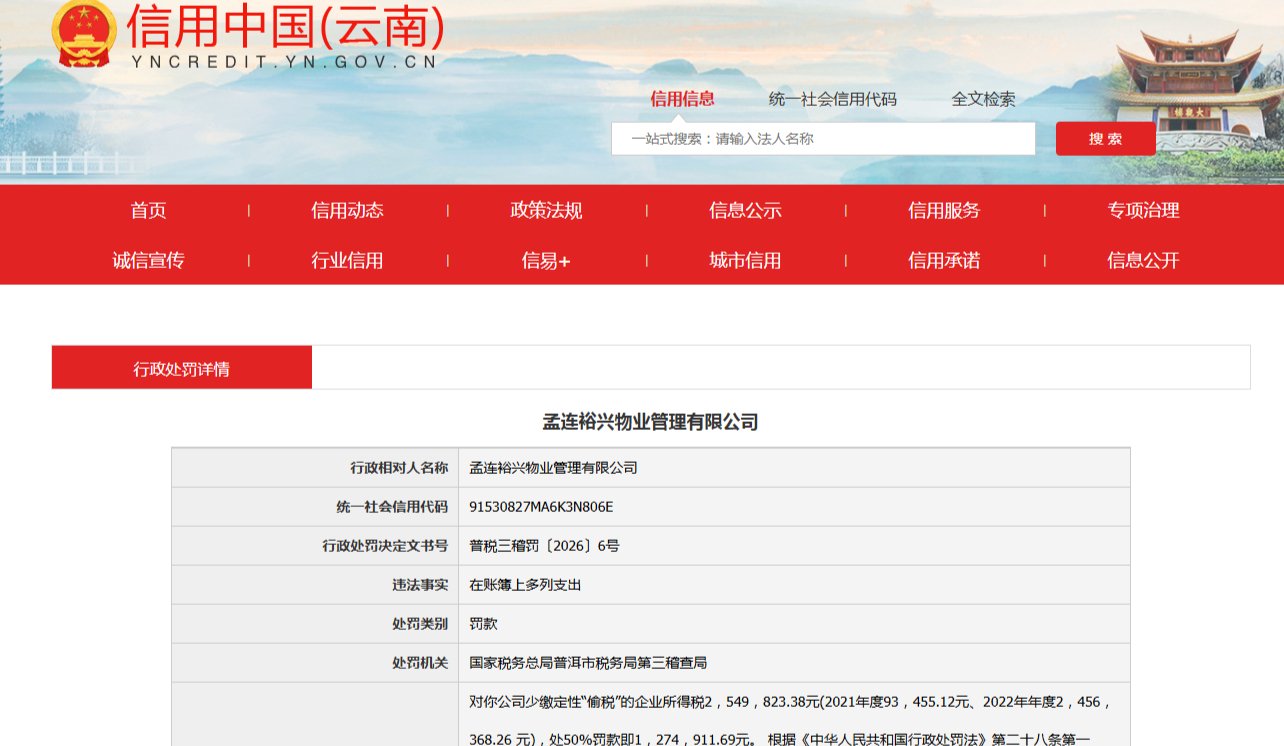Click the 处罚机关 label cell
This screenshot has width=1284, height=746.
[315, 663]
